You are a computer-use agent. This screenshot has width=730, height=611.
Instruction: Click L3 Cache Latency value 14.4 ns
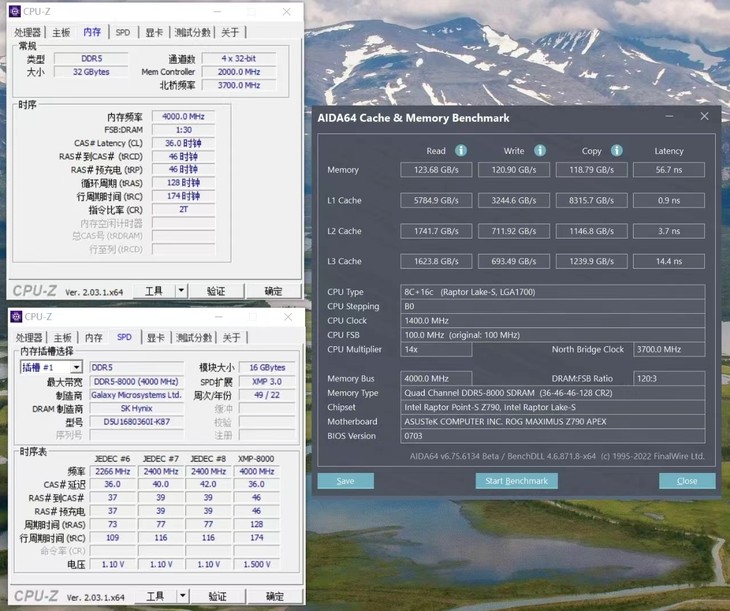(x=669, y=261)
